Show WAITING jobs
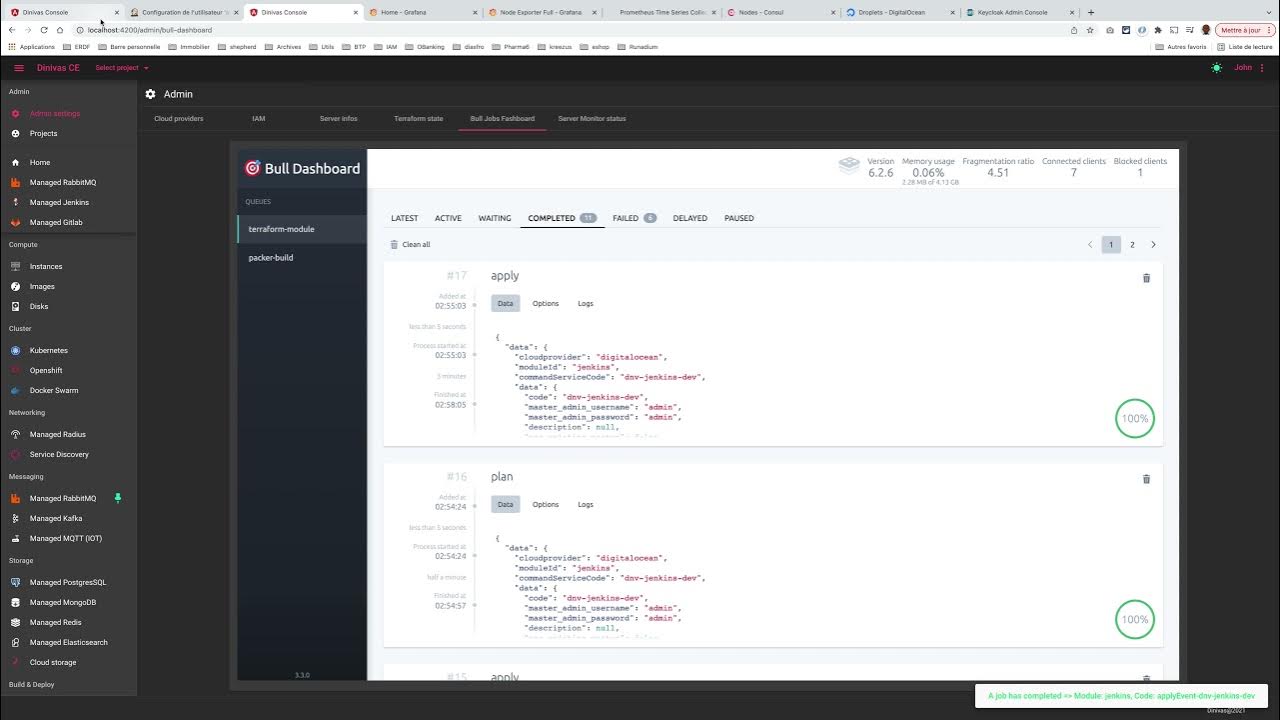The width and height of the screenshot is (1280, 720). pos(495,218)
